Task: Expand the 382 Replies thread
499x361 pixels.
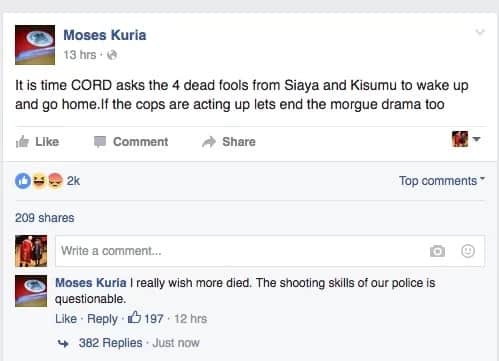Action: point(110,343)
